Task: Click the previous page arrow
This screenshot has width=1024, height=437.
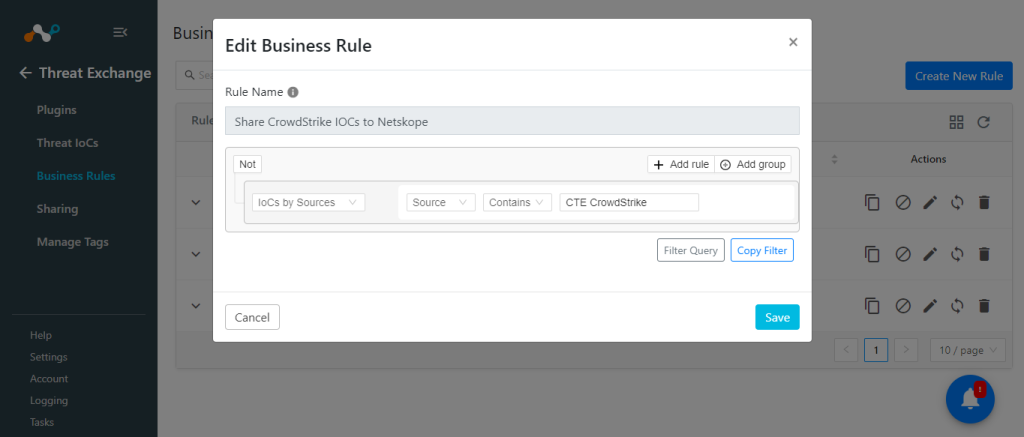Action: point(846,350)
